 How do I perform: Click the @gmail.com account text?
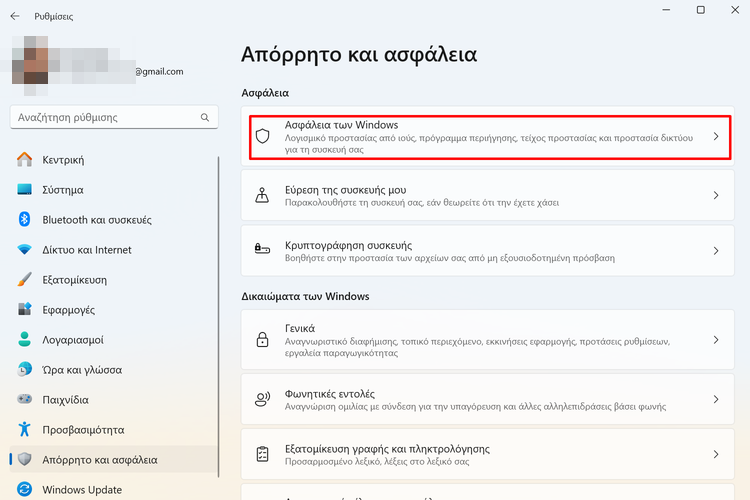(159, 71)
